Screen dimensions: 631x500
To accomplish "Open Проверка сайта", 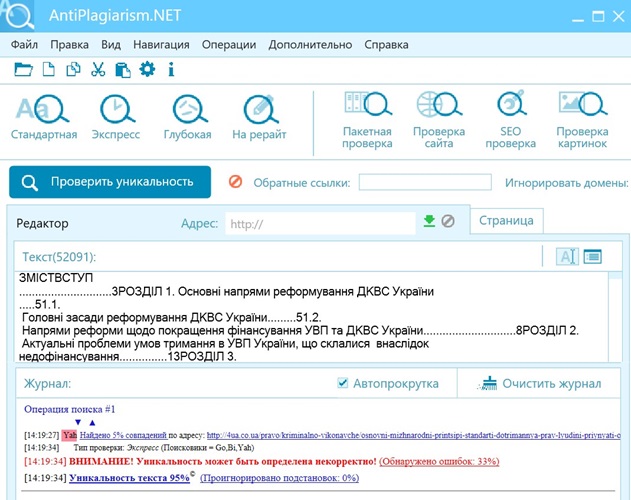I will click(x=439, y=120).
